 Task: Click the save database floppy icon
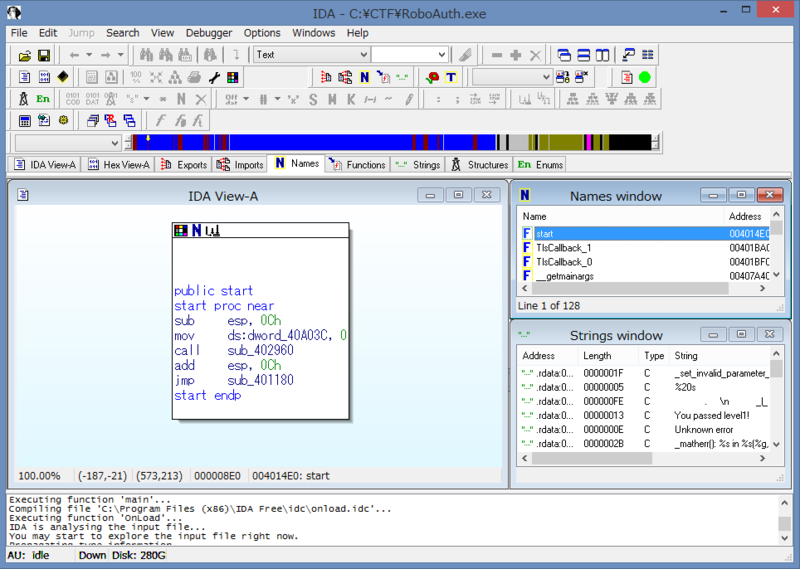44,55
